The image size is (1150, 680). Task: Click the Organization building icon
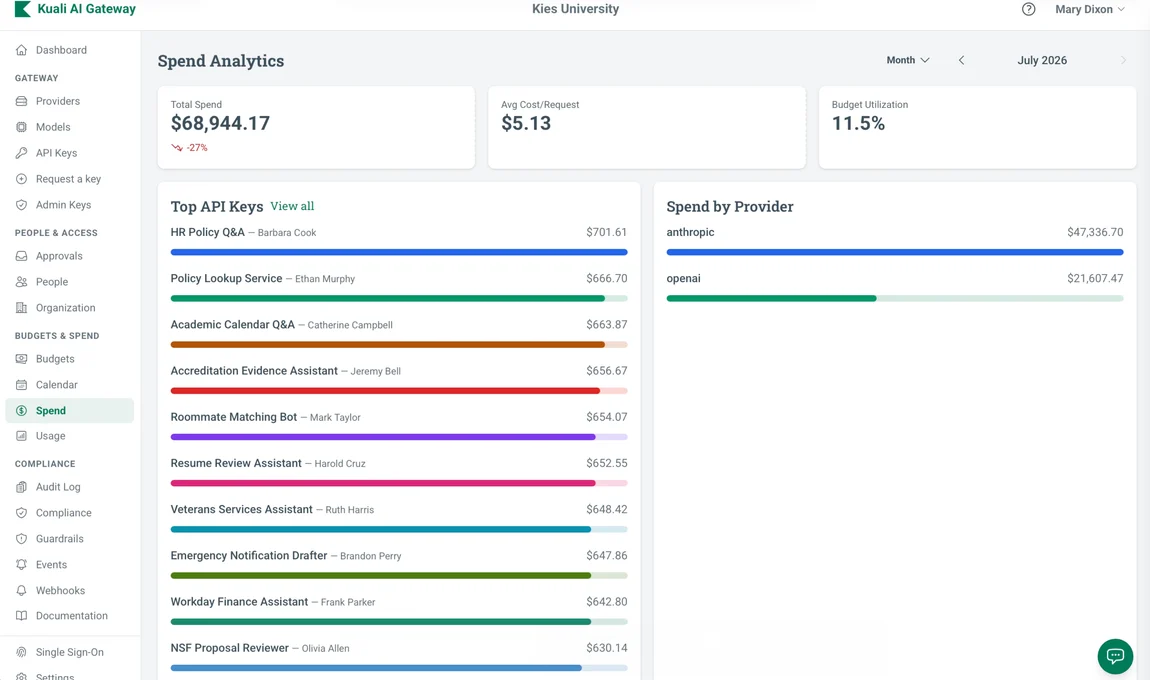click(21, 308)
